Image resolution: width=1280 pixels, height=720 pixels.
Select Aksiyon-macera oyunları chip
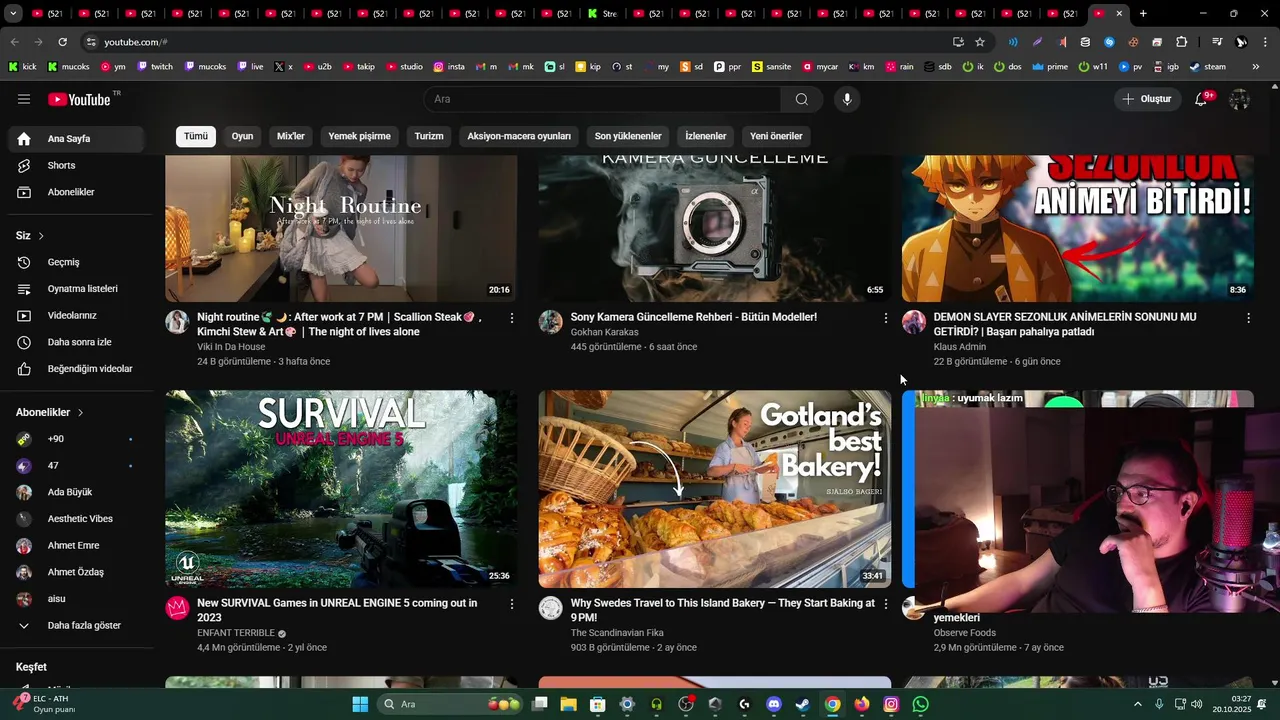click(x=519, y=136)
